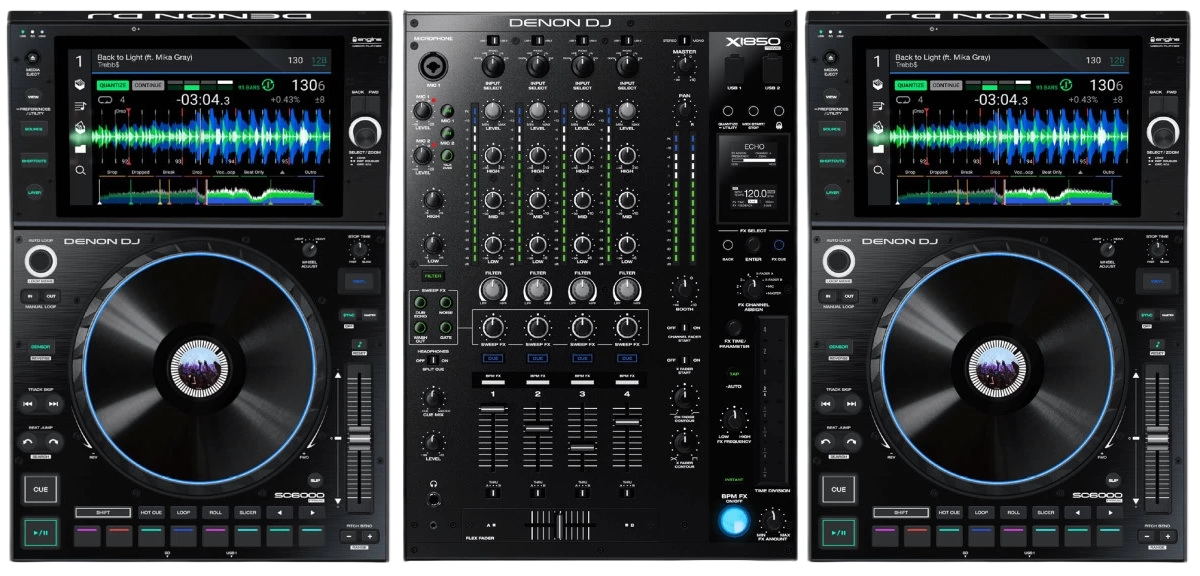1200x576 pixels.
Task: Toggle the VINYL button on right deck
Action: (1156, 282)
